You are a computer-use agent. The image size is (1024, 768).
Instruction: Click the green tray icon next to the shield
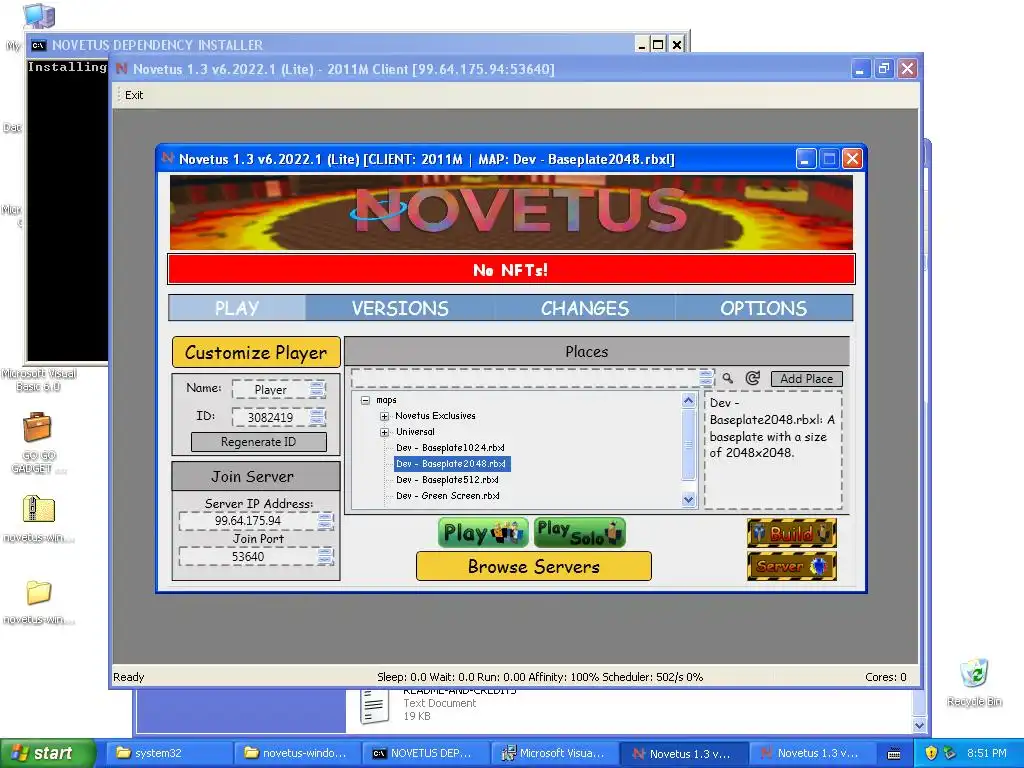950,753
